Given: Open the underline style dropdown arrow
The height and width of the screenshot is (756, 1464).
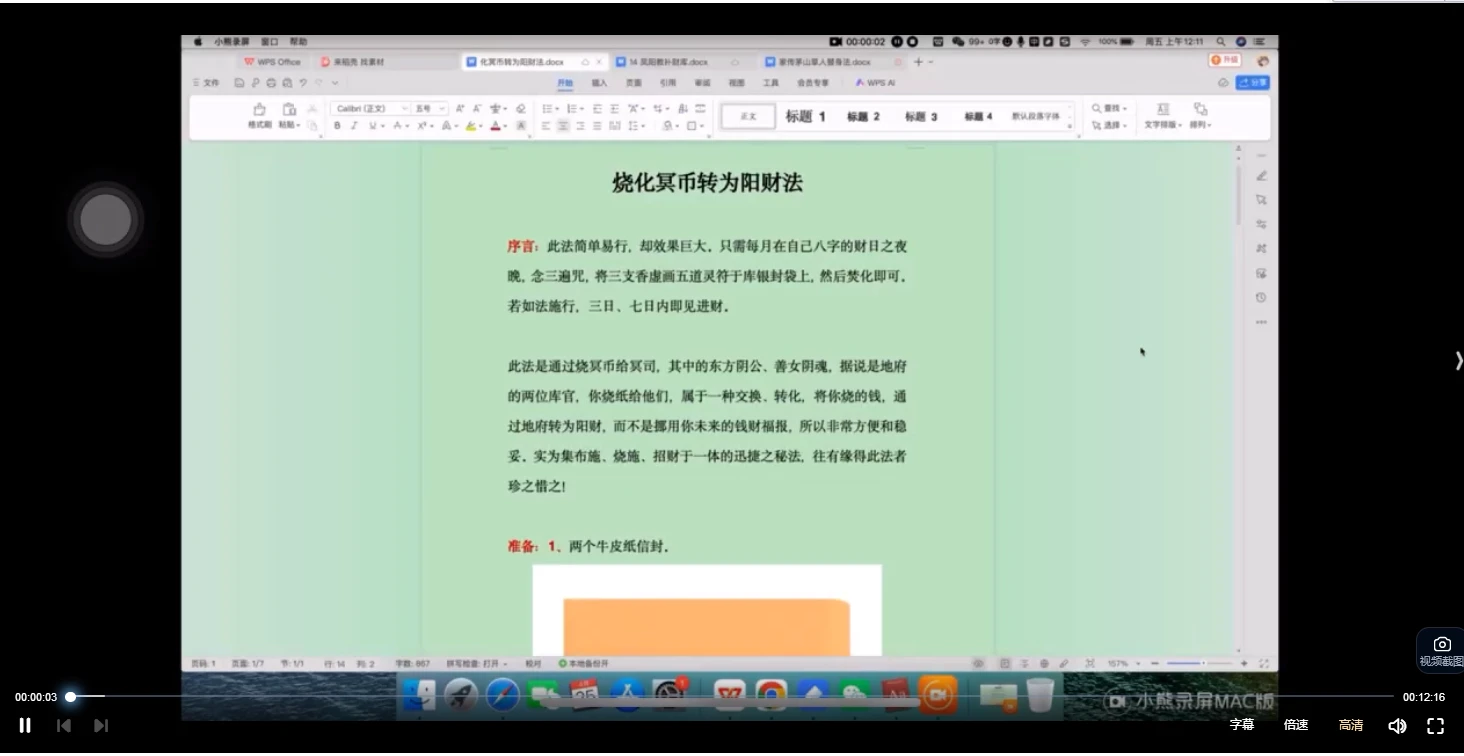Looking at the screenshot, I should 383,126.
